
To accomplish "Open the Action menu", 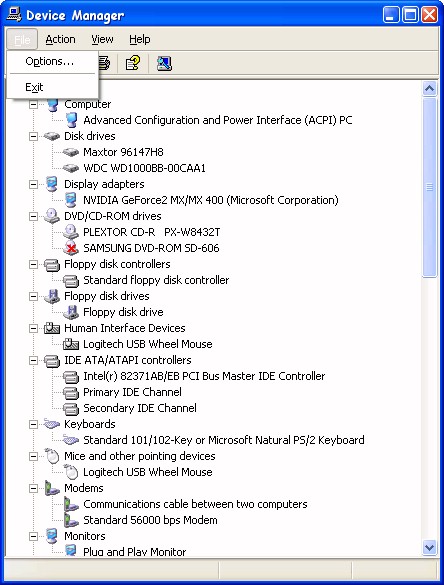I will 60,39.
